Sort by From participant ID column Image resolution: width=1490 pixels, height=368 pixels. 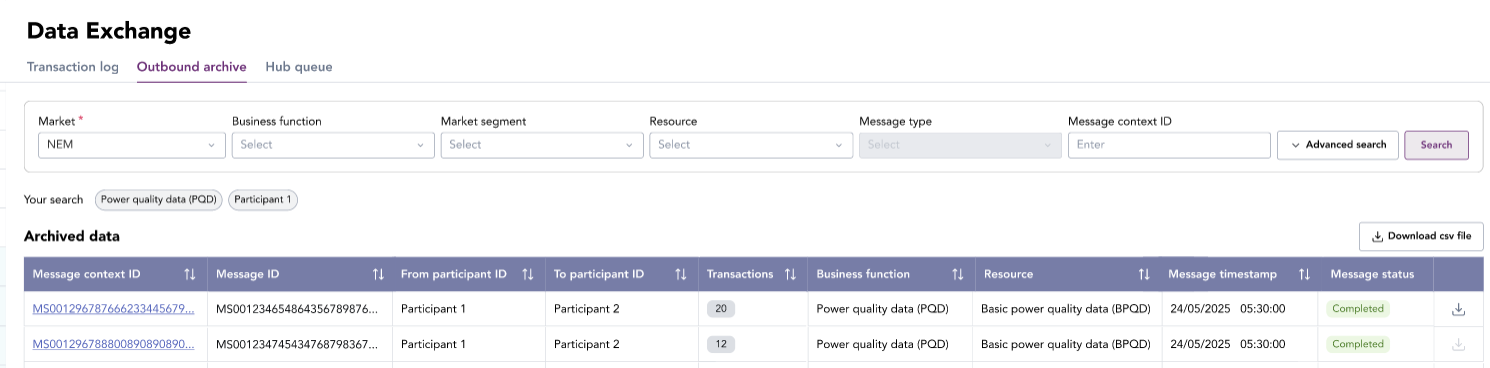(528, 274)
